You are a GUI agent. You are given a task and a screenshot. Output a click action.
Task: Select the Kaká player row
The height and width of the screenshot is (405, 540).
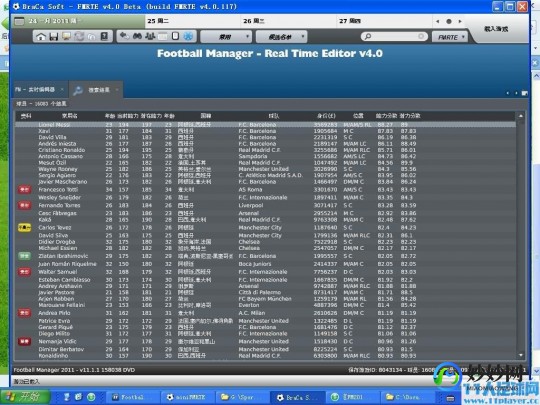coord(265,219)
